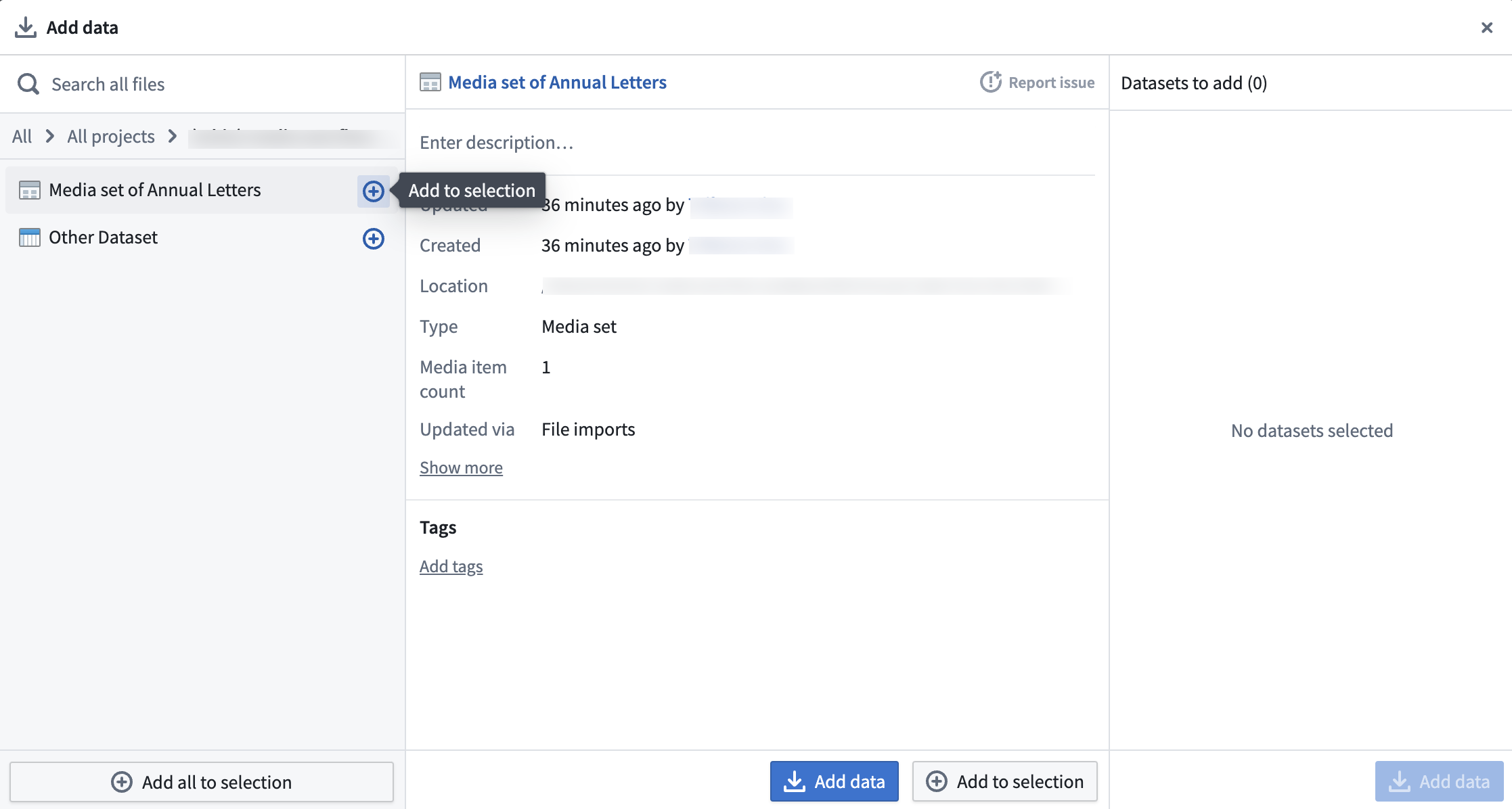Viewport: 1512px width, 809px height.
Task: Expand details with Show more
Action: click(461, 467)
